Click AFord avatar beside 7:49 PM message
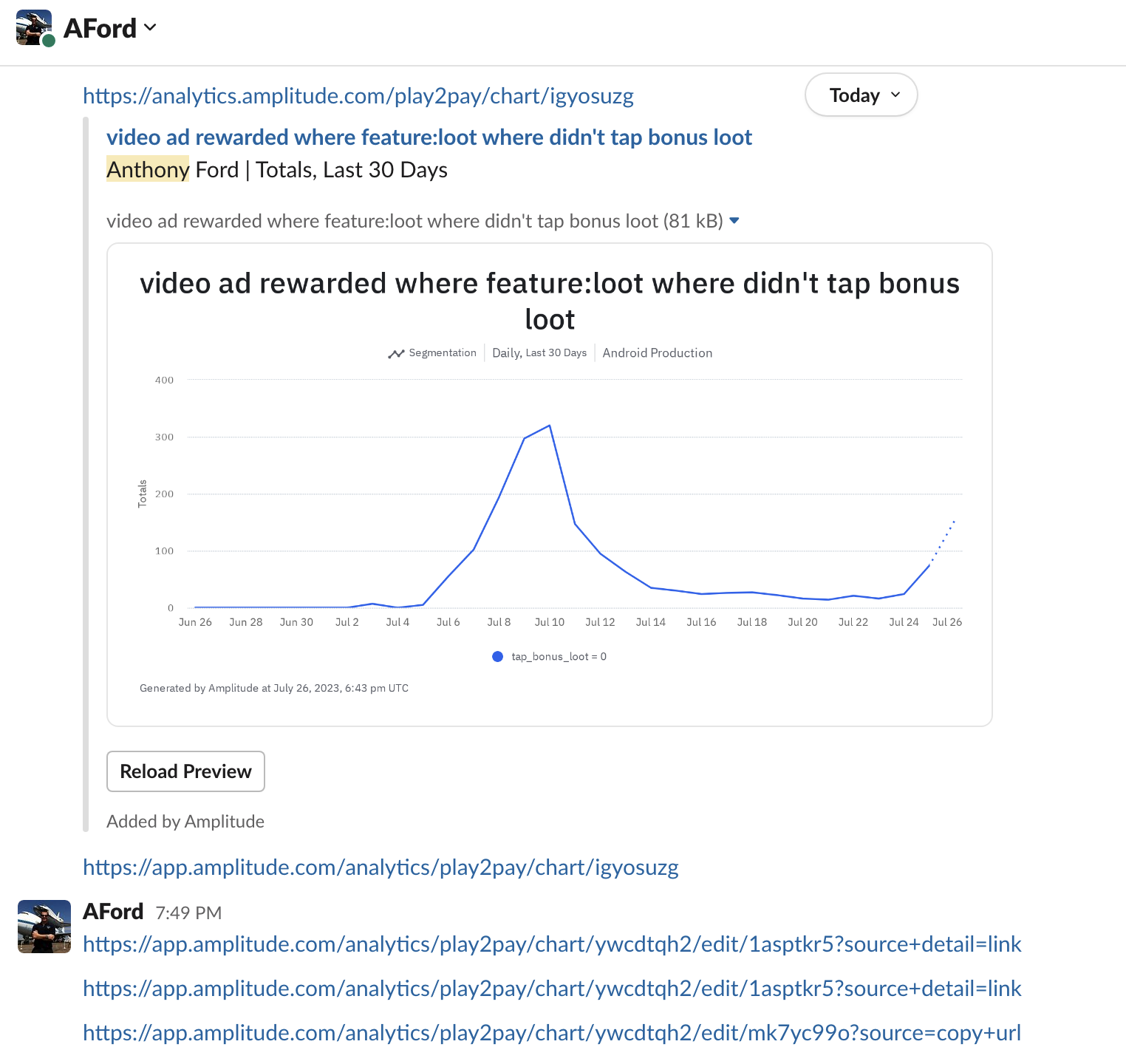The image size is (1126, 1064). (44, 927)
